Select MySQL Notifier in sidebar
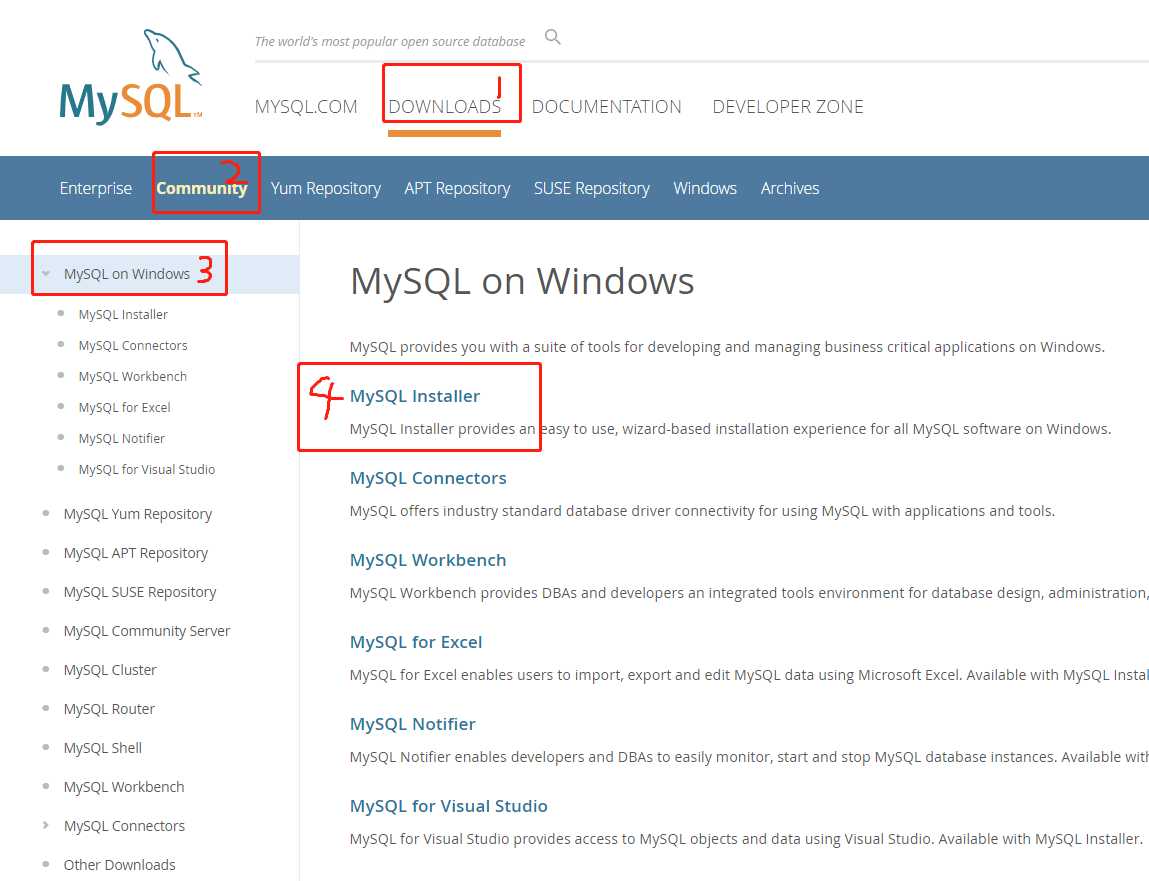 point(122,438)
